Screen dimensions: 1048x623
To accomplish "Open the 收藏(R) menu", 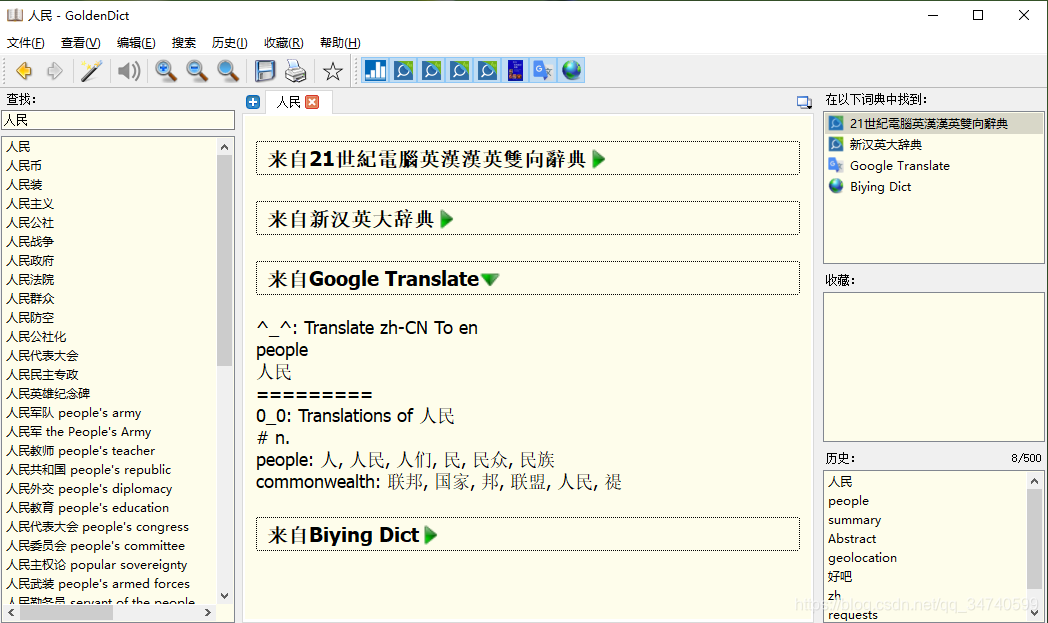I will pos(283,43).
